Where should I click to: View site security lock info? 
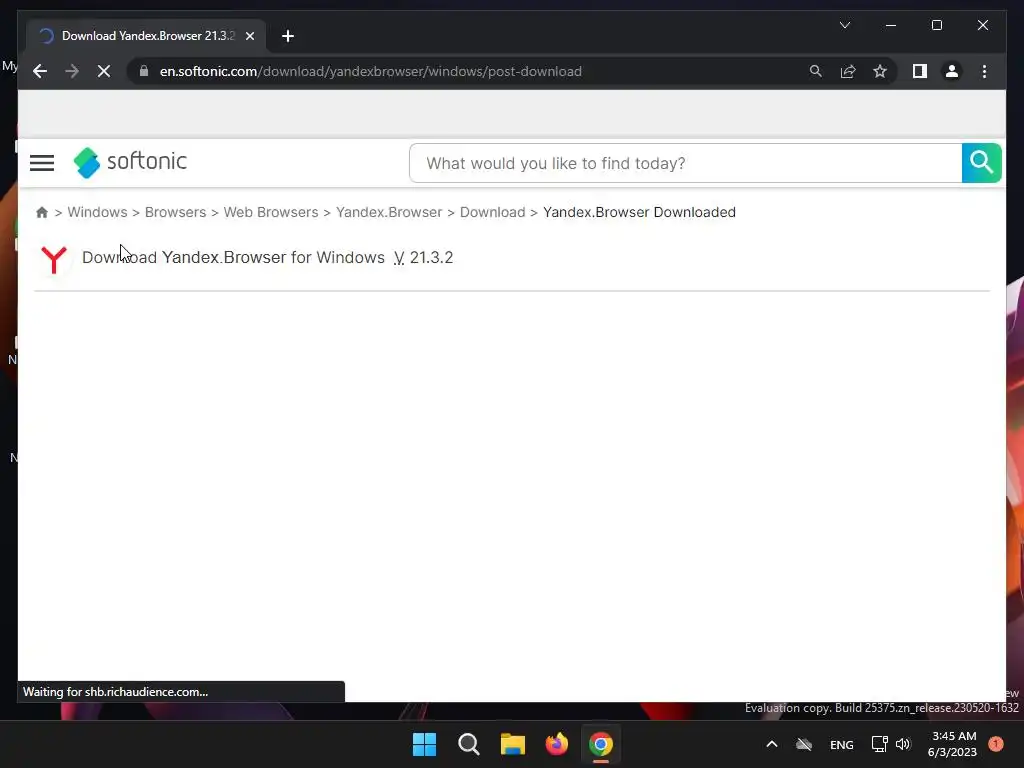click(144, 71)
